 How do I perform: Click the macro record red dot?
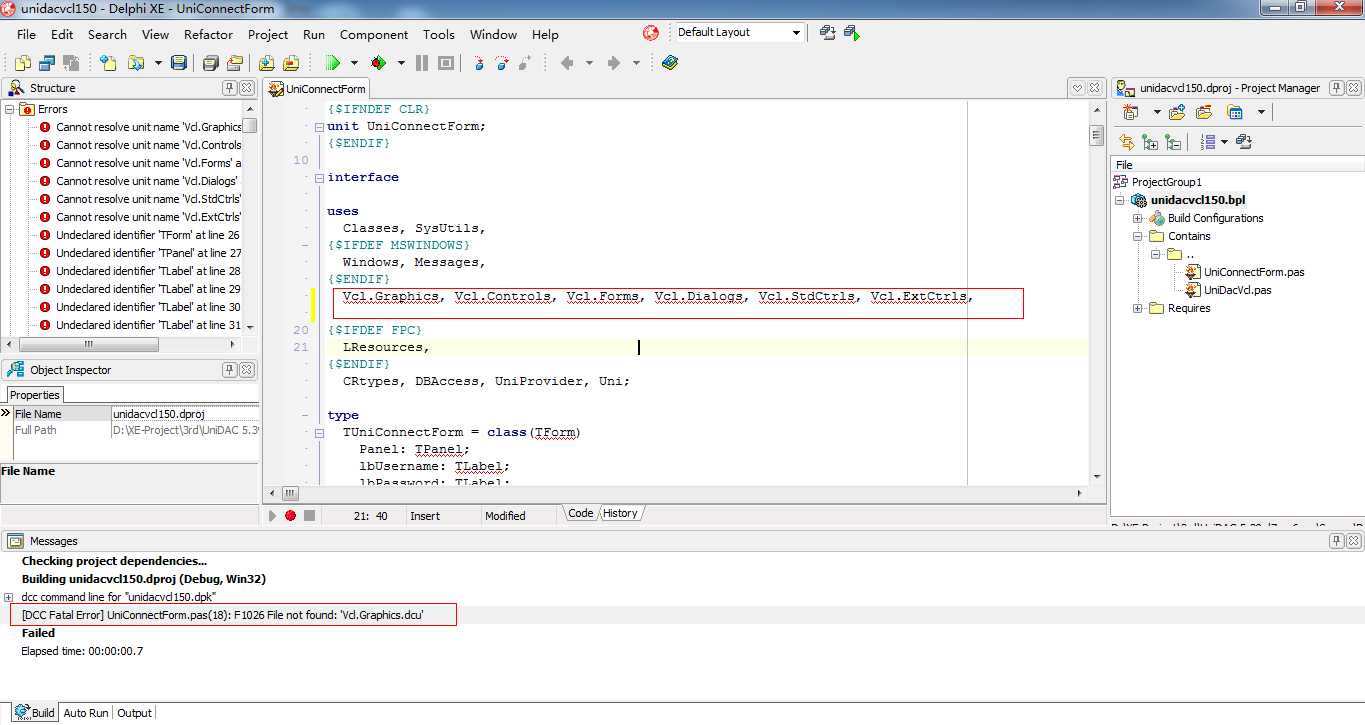click(x=290, y=516)
